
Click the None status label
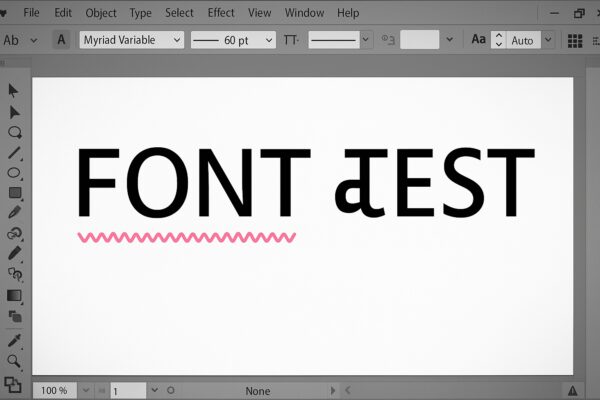258,391
